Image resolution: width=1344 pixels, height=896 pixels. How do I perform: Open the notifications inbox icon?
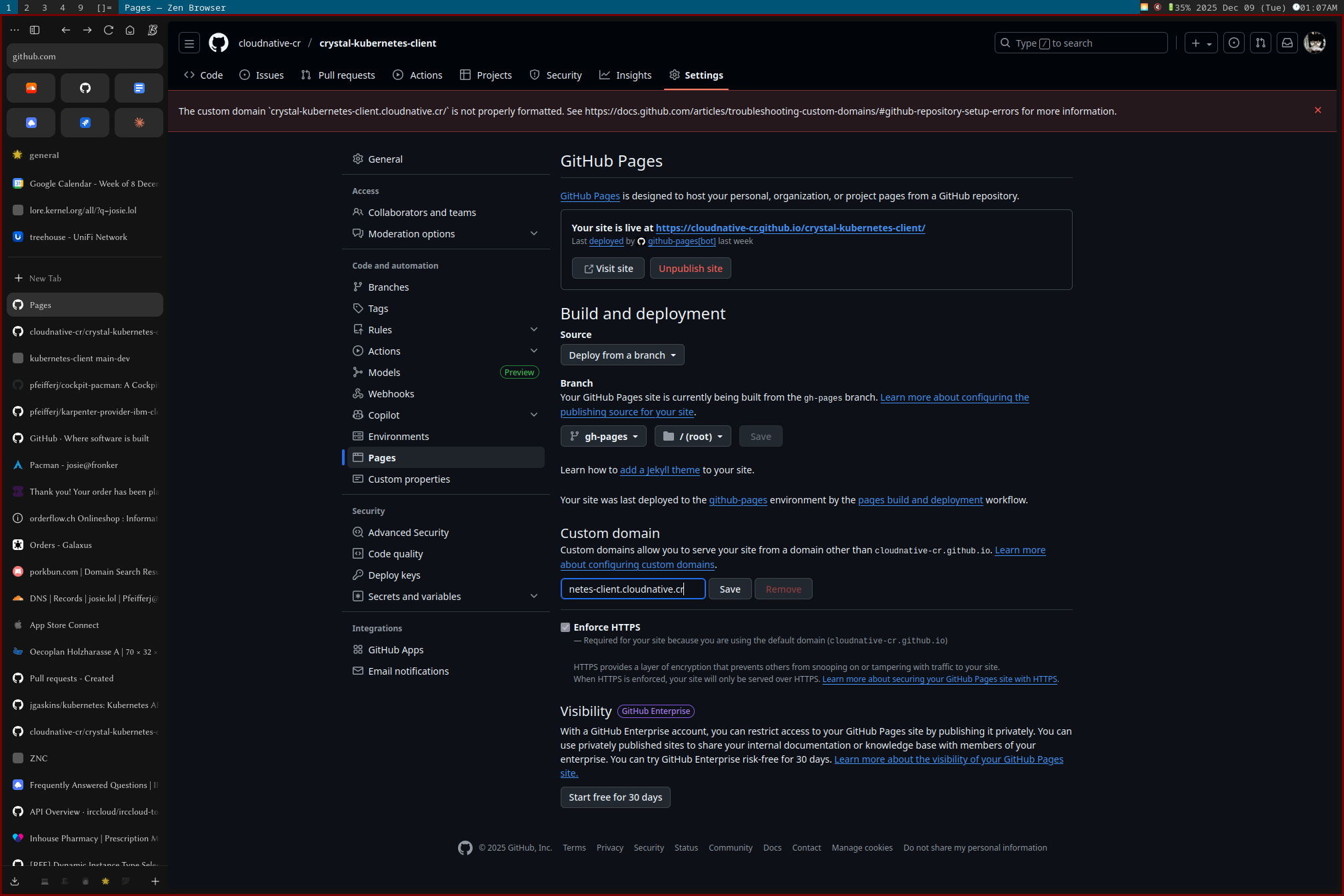[1287, 43]
